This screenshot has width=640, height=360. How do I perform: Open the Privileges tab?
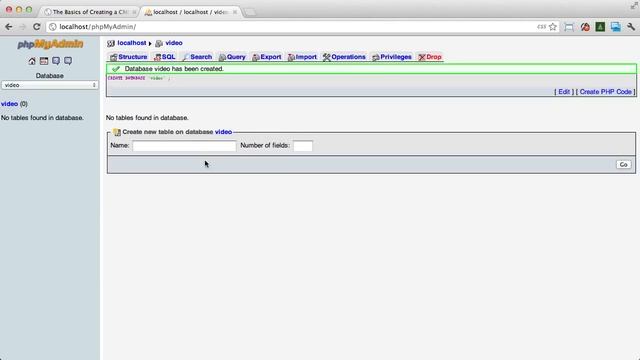(x=392, y=57)
